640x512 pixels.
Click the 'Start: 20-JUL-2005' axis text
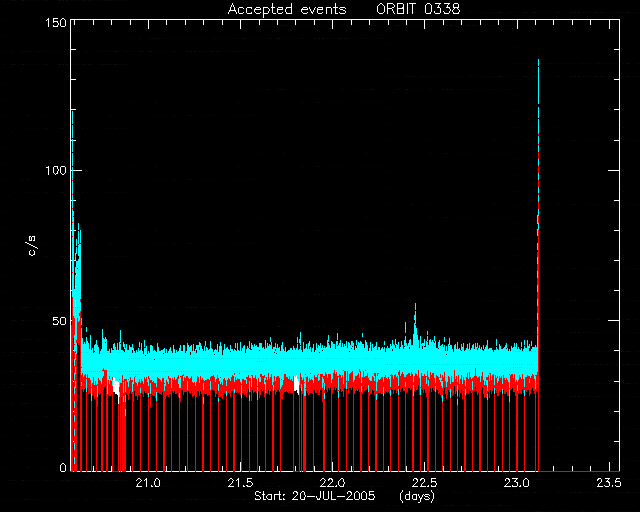click(x=314, y=496)
